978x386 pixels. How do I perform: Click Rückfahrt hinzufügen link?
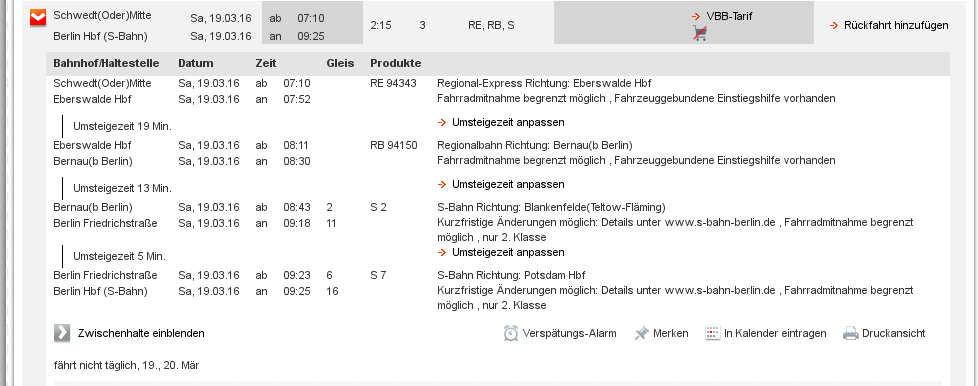(896, 26)
